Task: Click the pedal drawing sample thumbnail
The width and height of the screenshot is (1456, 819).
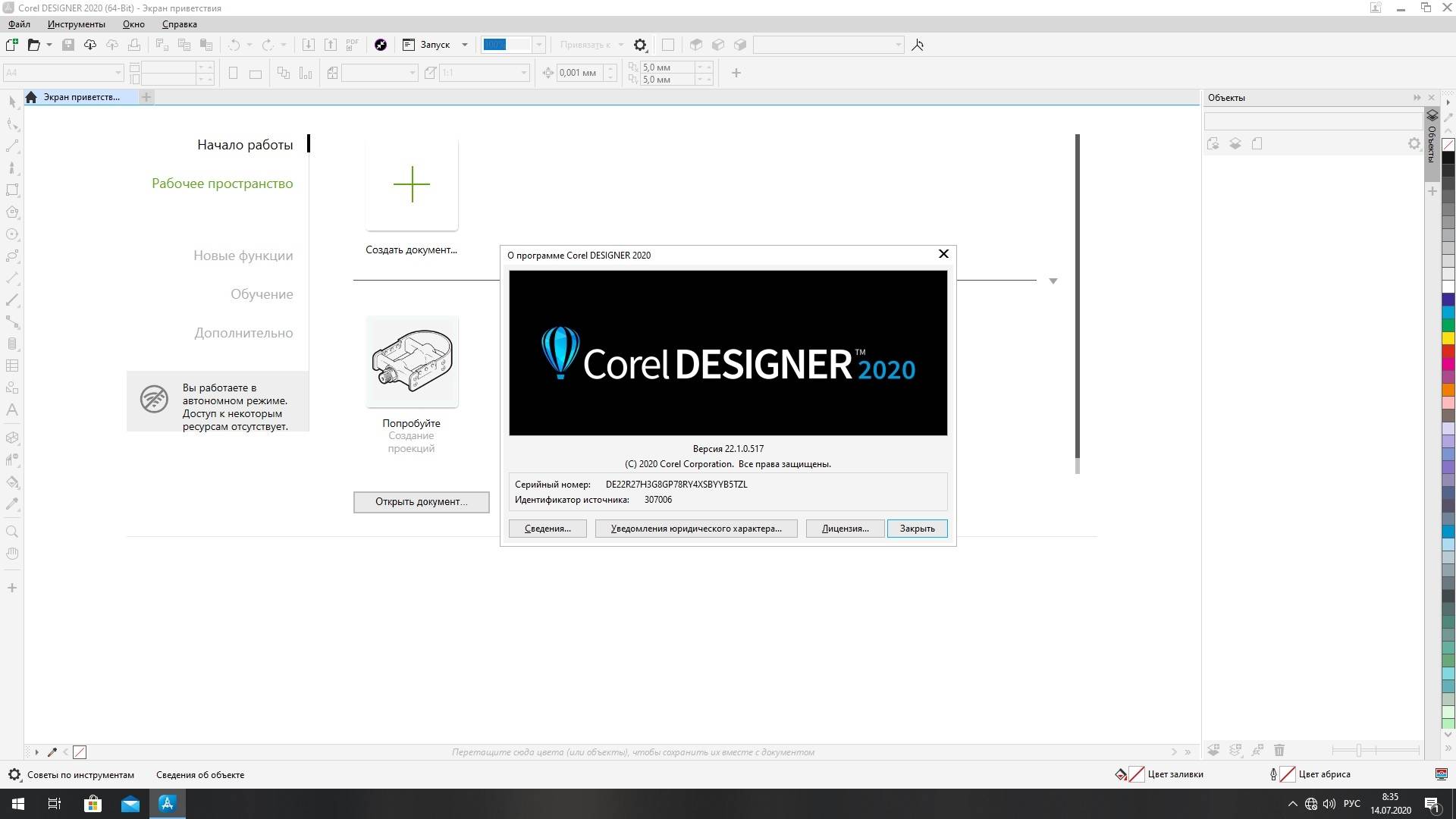Action: tap(412, 362)
